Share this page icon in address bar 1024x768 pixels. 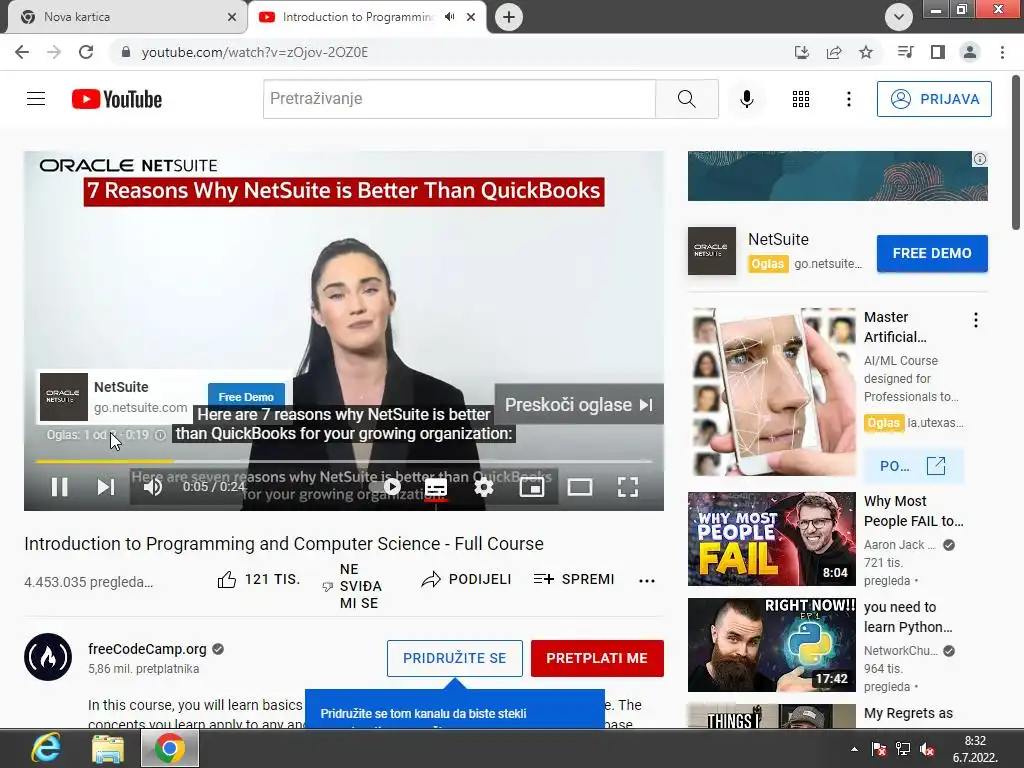[834, 52]
